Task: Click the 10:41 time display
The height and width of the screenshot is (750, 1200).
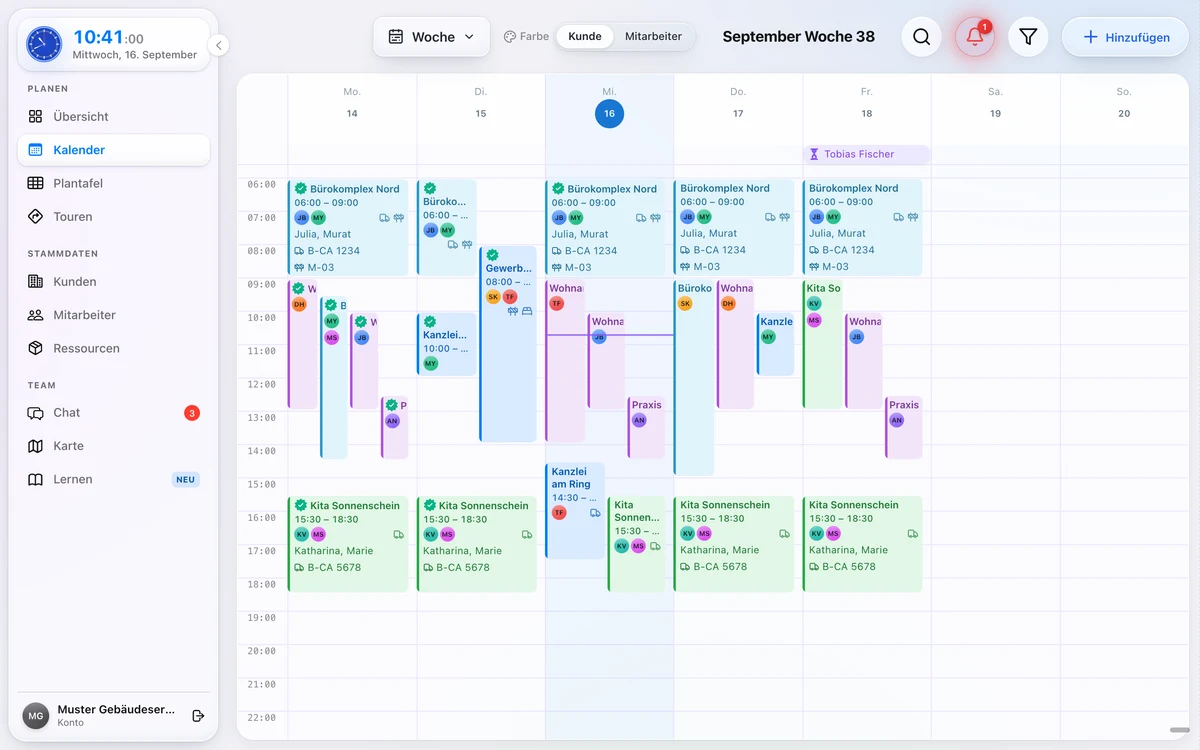Action: [108, 38]
